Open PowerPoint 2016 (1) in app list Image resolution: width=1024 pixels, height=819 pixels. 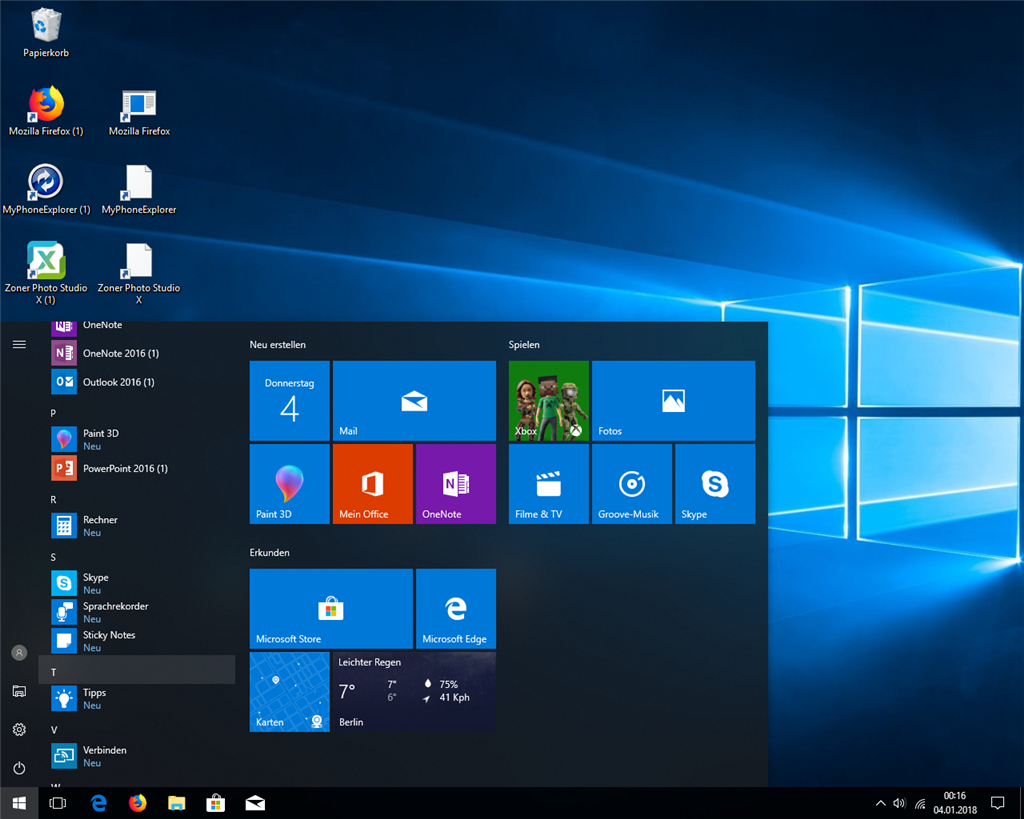(x=137, y=468)
